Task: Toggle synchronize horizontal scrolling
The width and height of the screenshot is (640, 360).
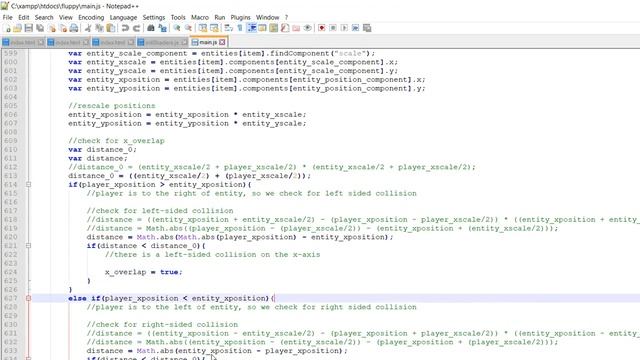Action: [x=214, y=28]
